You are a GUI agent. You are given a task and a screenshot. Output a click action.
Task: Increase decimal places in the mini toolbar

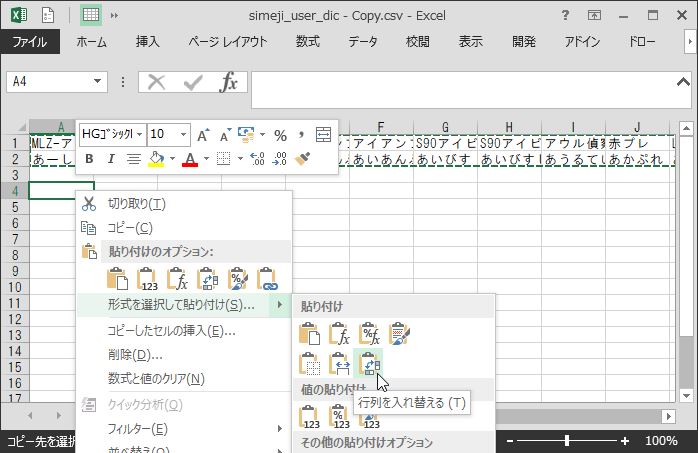(x=257, y=159)
